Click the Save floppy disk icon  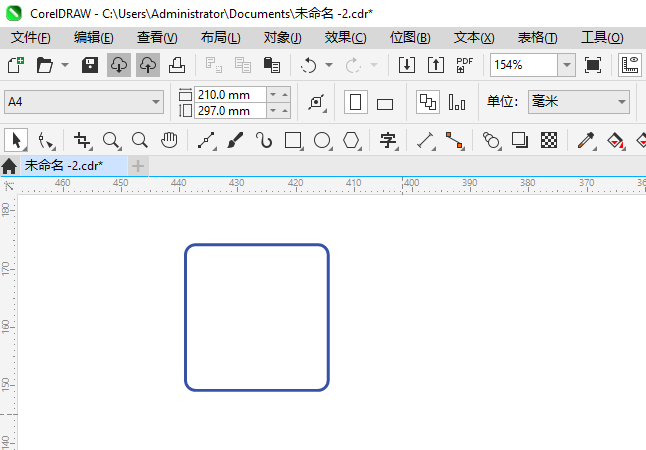pos(89,65)
